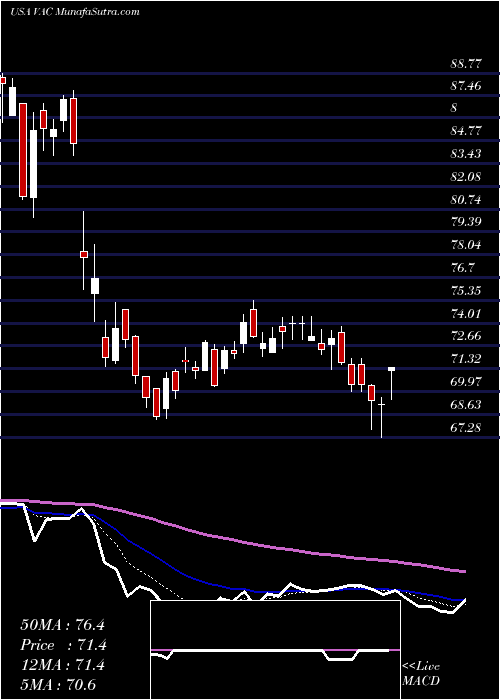
Task: Click the Price : 71.4 reading
Action: 63,645
